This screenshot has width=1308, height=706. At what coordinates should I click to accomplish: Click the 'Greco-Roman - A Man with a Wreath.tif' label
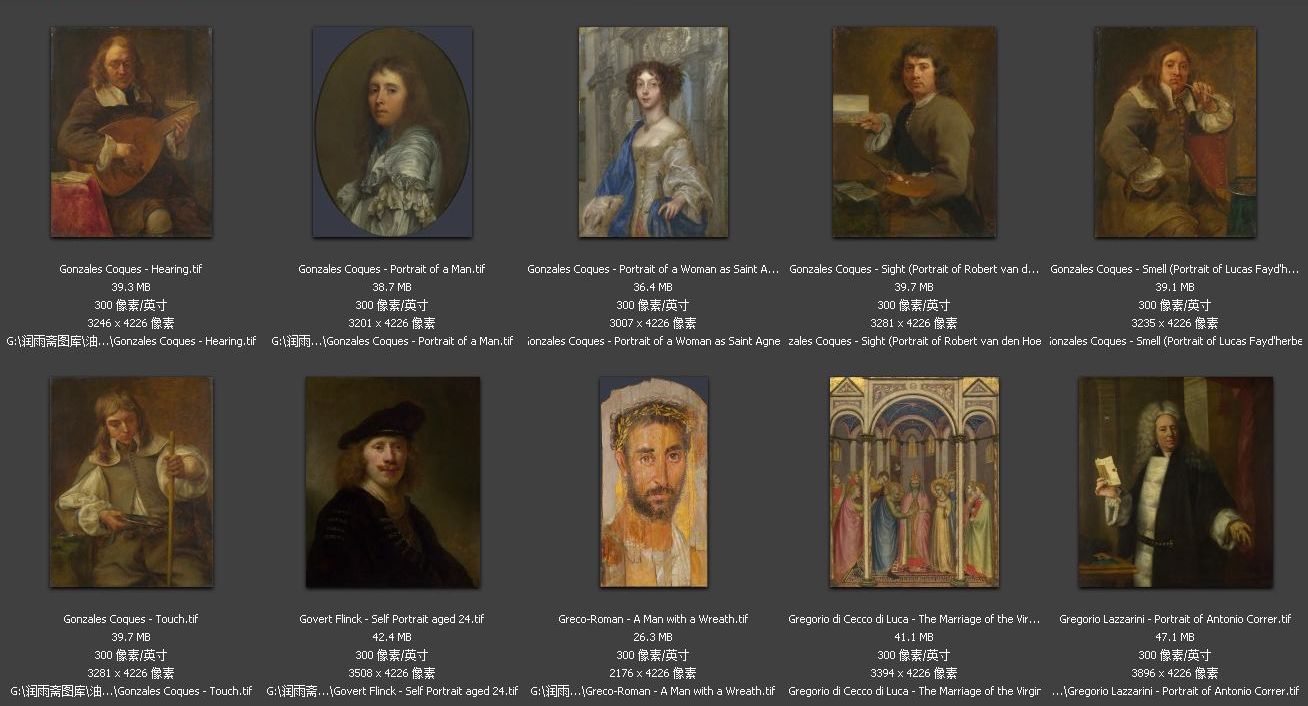pyautogui.click(x=653, y=619)
